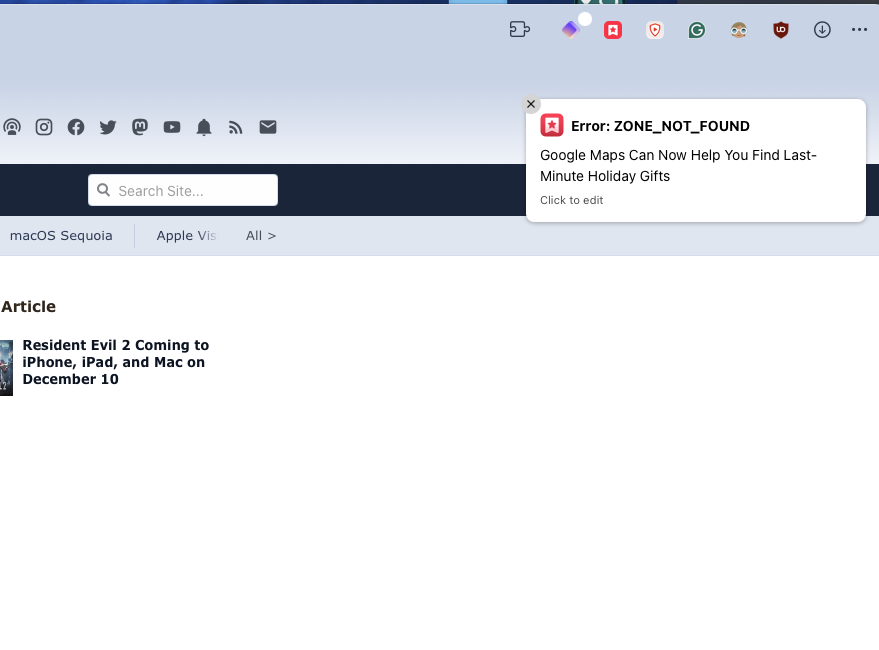879x650 pixels.
Task: Expand the 'All >' topics list
Action: (x=261, y=236)
